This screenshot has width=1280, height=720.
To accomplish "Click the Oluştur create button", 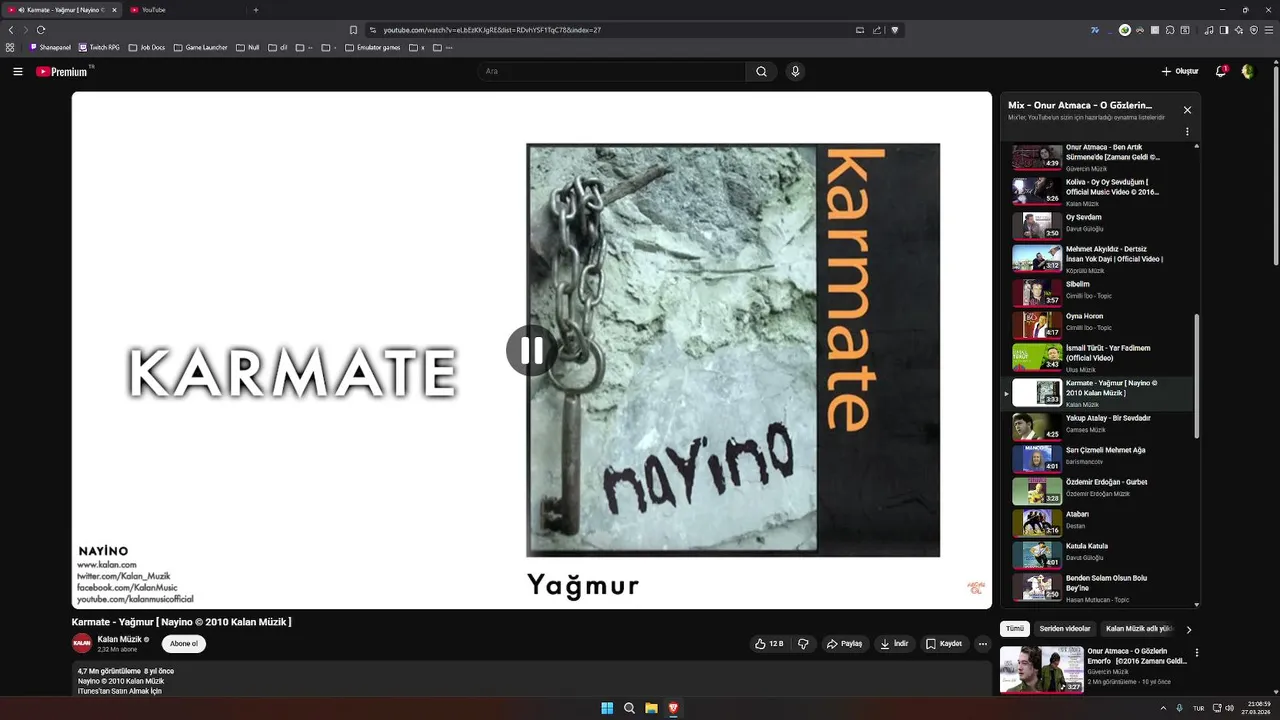I will pos(1179,71).
